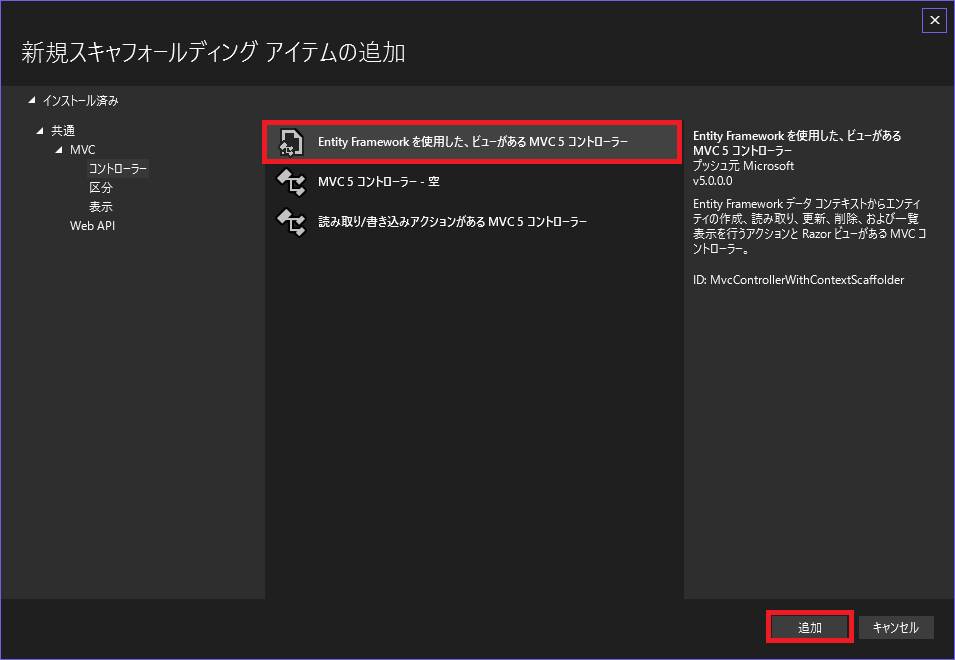955x660 pixels.
Task: Select the 表示 category
Action: pyautogui.click(x=100, y=206)
